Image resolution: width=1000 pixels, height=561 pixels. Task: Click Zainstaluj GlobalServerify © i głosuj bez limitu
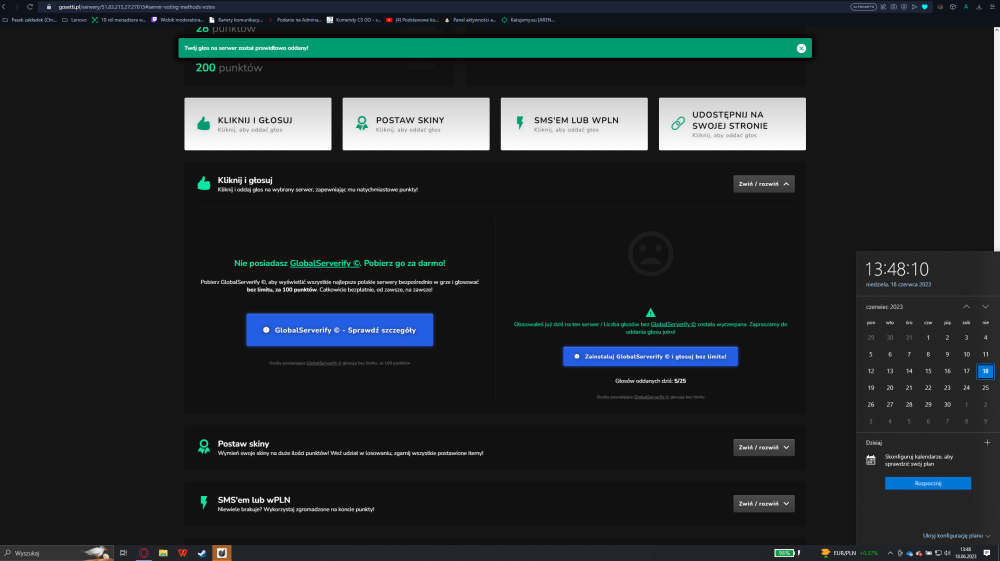[650, 356]
